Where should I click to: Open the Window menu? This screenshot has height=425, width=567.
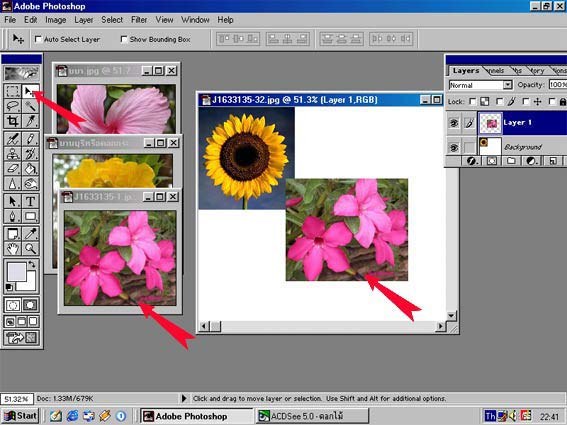(x=195, y=20)
